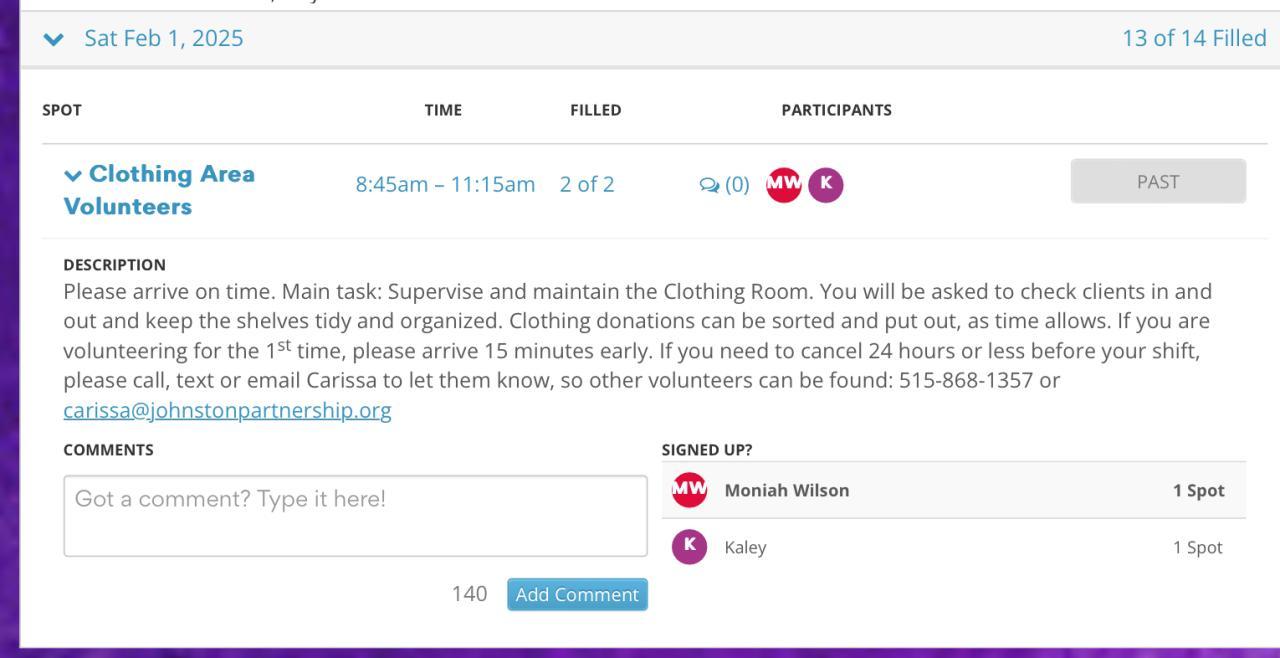1280x658 pixels.
Task: Click the "2 of 2" filled count
Action: pyautogui.click(x=587, y=185)
